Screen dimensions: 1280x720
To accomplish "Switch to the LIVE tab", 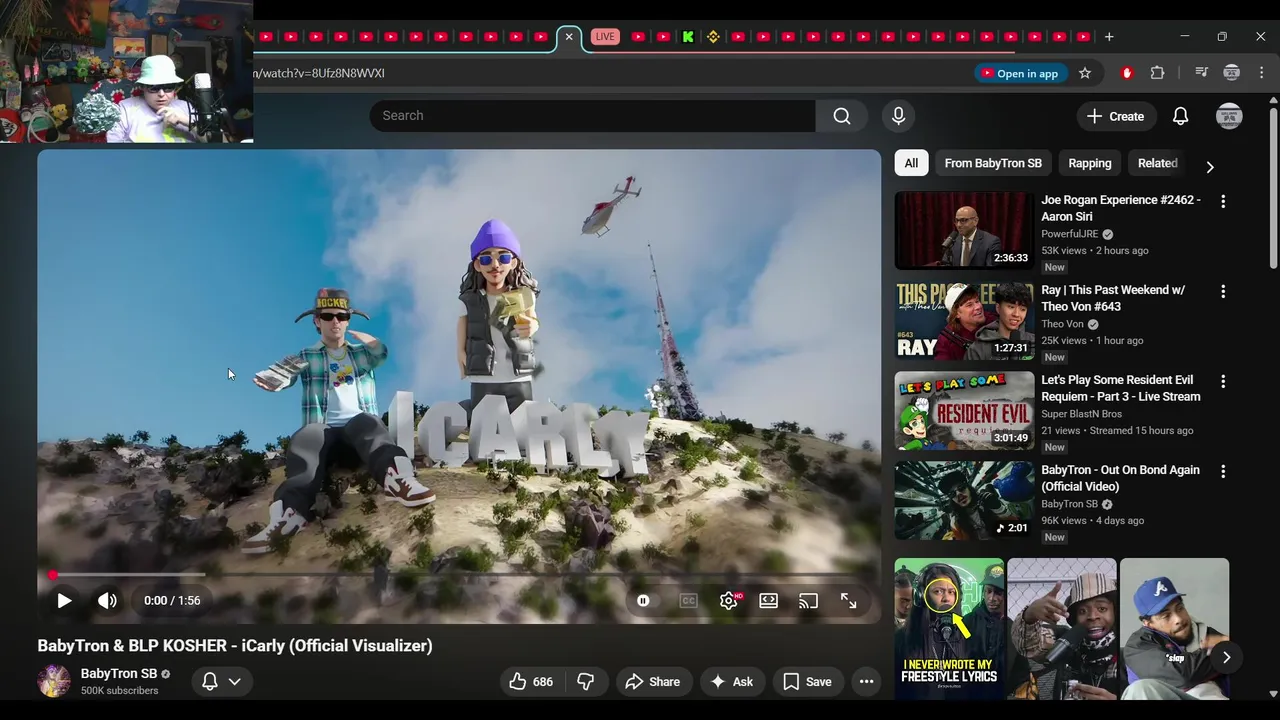I will [605, 37].
